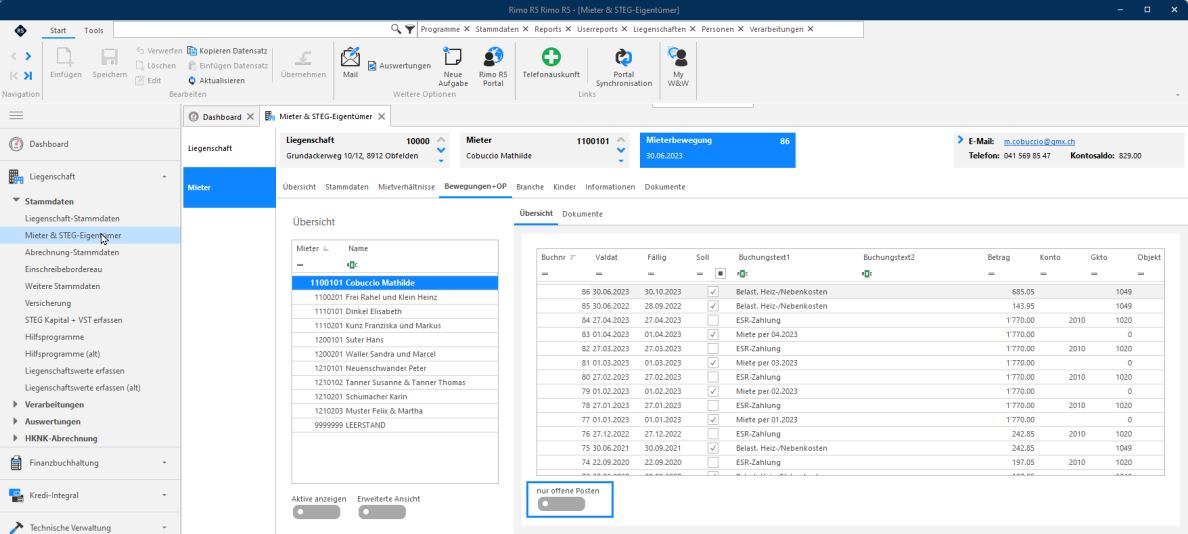Open the Stammdaten tab
1188x534 pixels.
[x=347, y=186]
